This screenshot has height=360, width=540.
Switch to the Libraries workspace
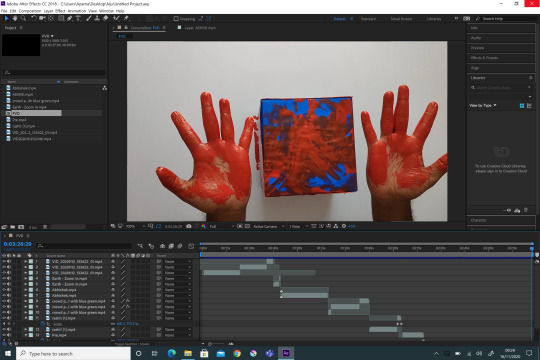pyautogui.click(x=434, y=19)
